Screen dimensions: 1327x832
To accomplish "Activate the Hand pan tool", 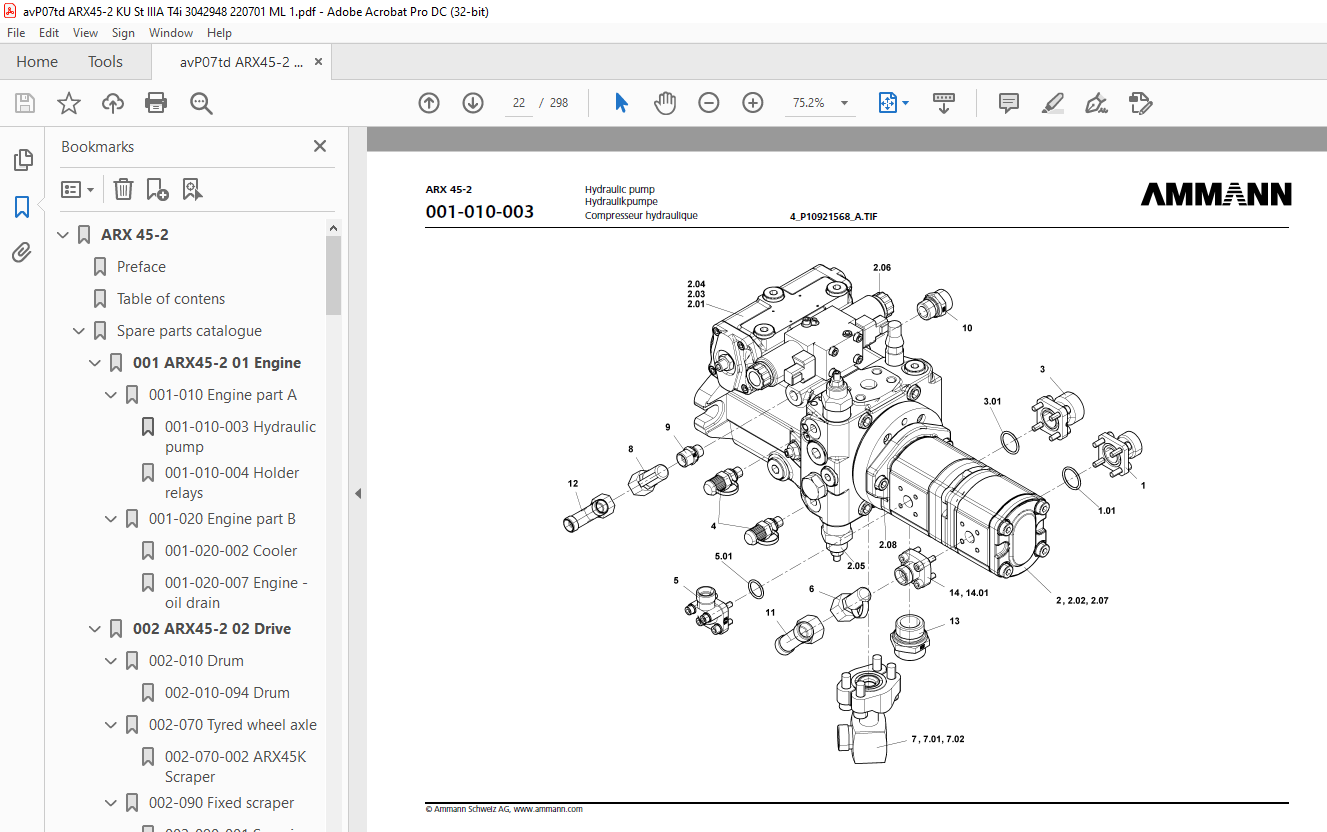I will [x=665, y=103].
